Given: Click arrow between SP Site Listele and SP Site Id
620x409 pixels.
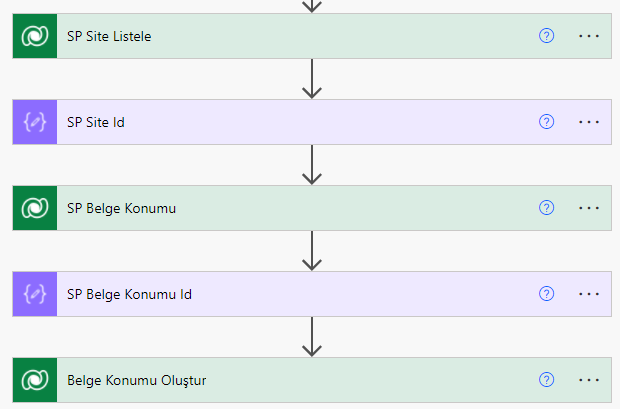Looking at the screenshot, I should click(312, 79).
